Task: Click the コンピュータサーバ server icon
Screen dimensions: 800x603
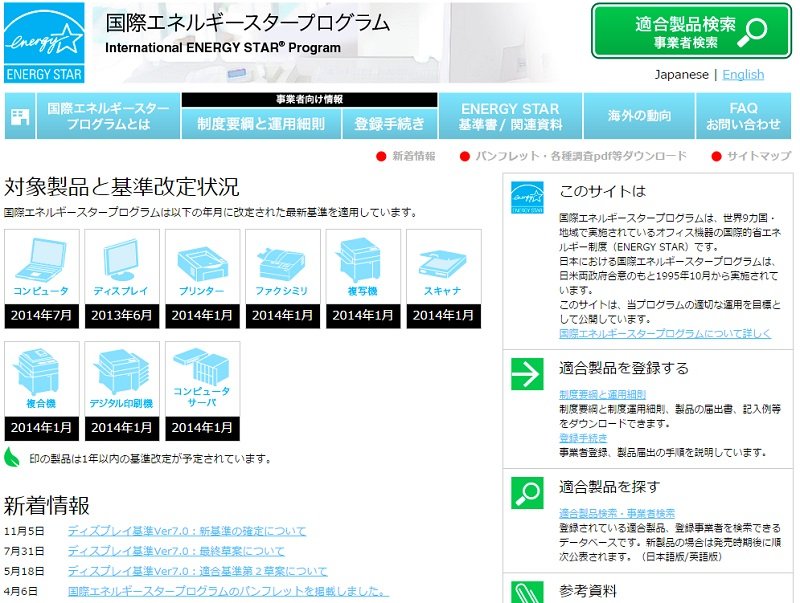Action: pos(202,366)
